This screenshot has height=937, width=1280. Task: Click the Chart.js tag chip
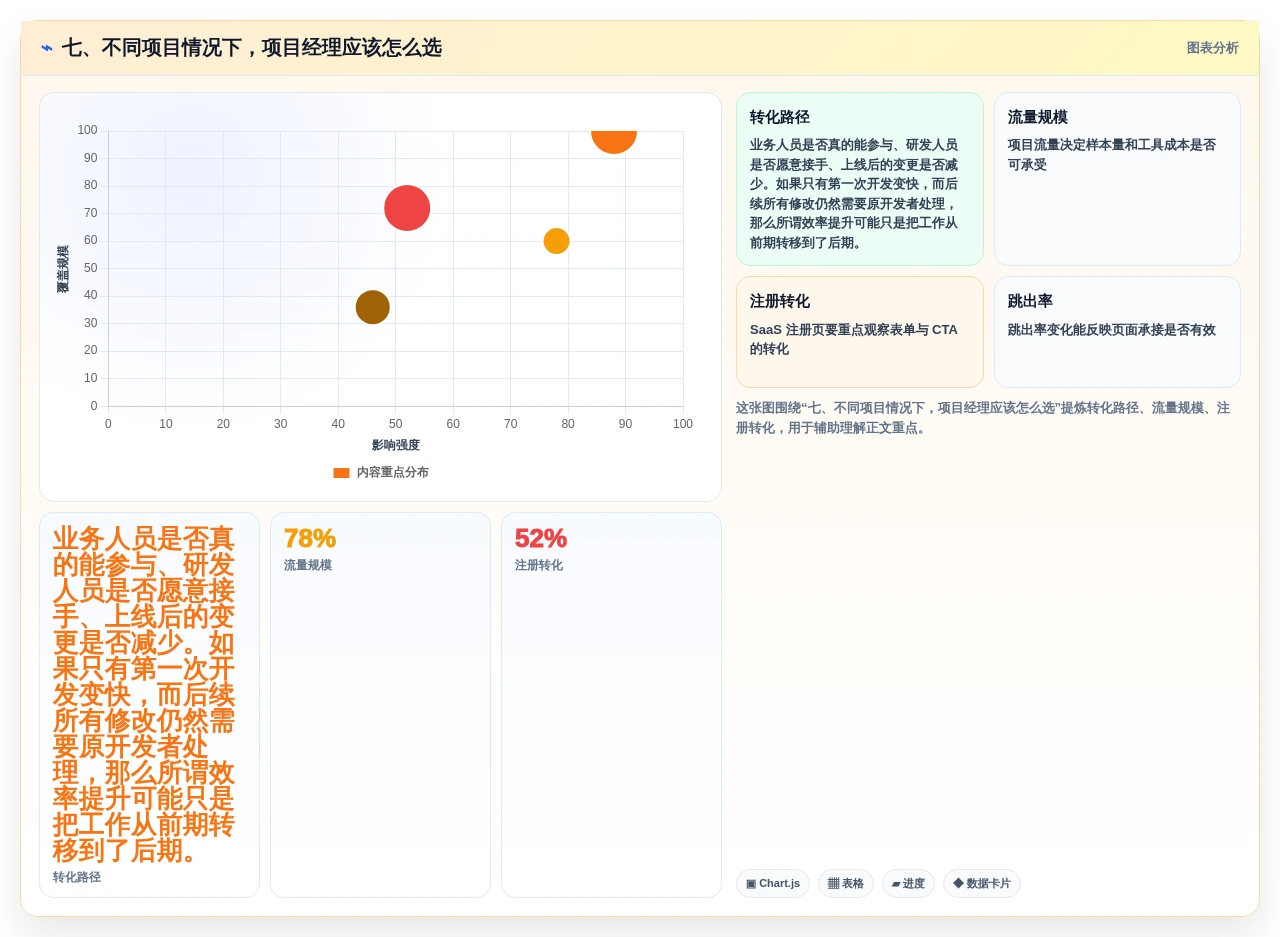pos(773,884)
